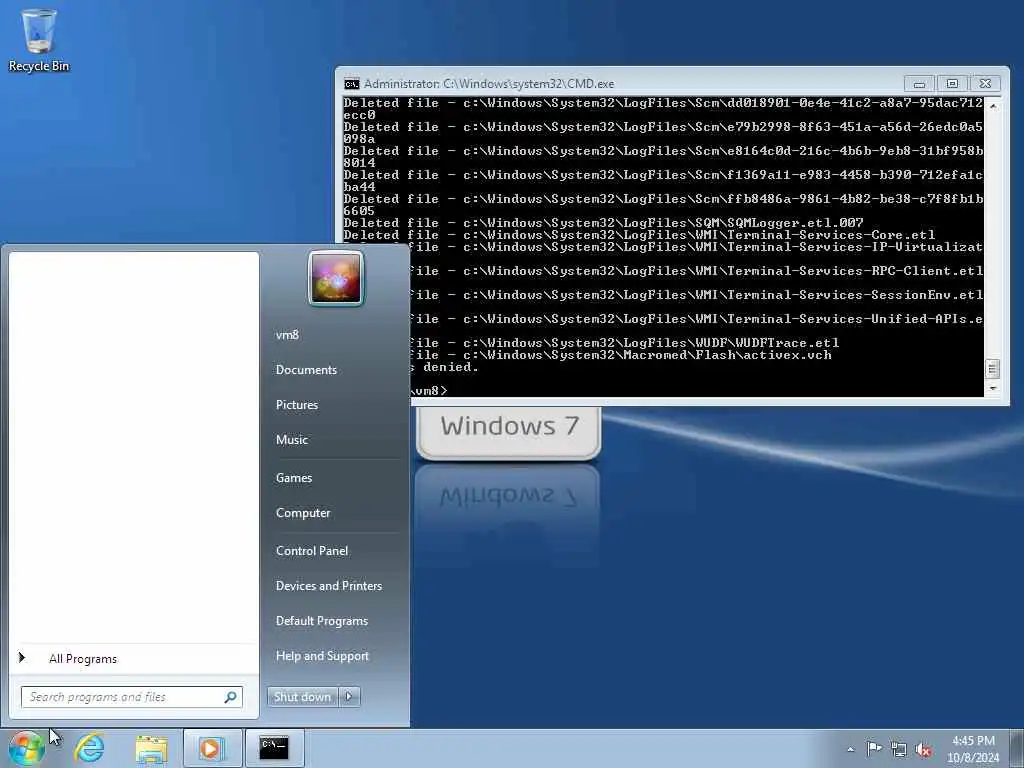Click the WUDFTrace.etl line in CMD
This screenshot has width=1024, height=768.
[x=624, y=343]
